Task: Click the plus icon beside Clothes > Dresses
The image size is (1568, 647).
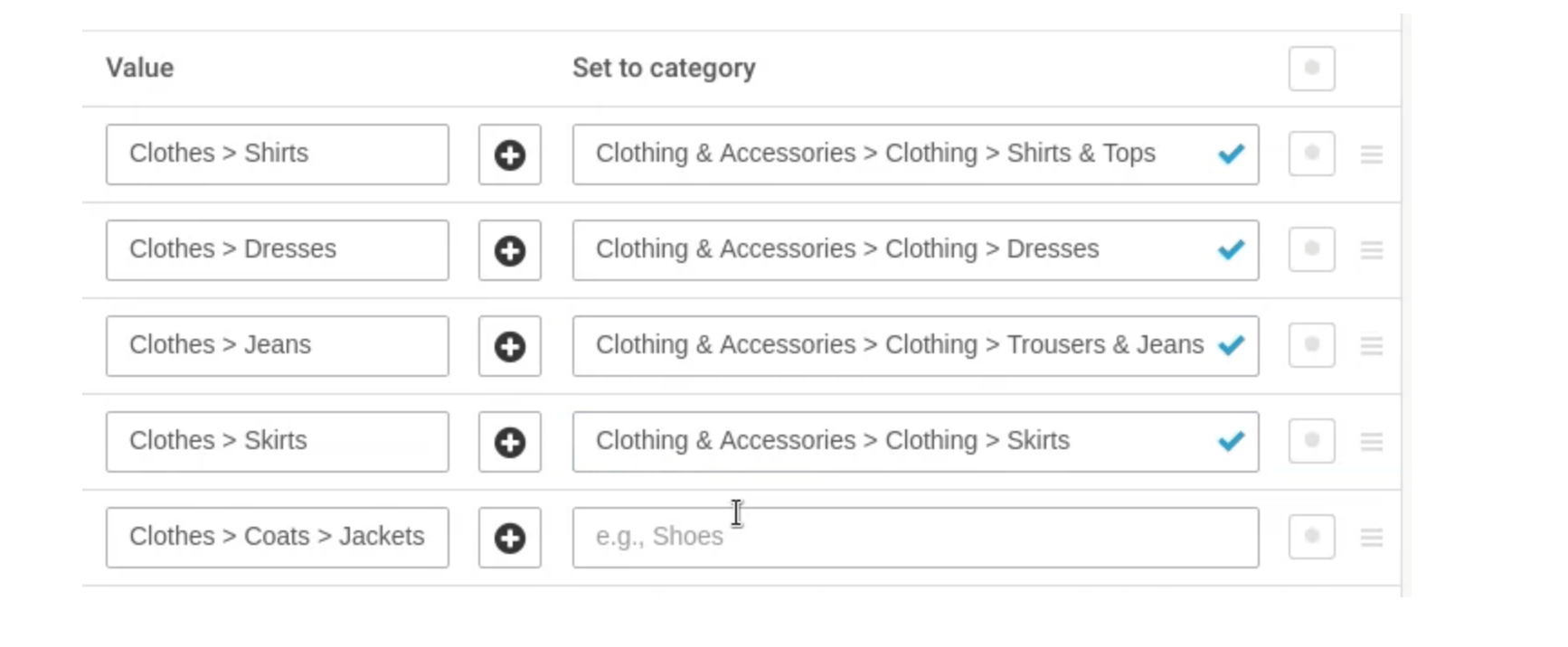Action: pyautogui.click(x=509, y=250)
